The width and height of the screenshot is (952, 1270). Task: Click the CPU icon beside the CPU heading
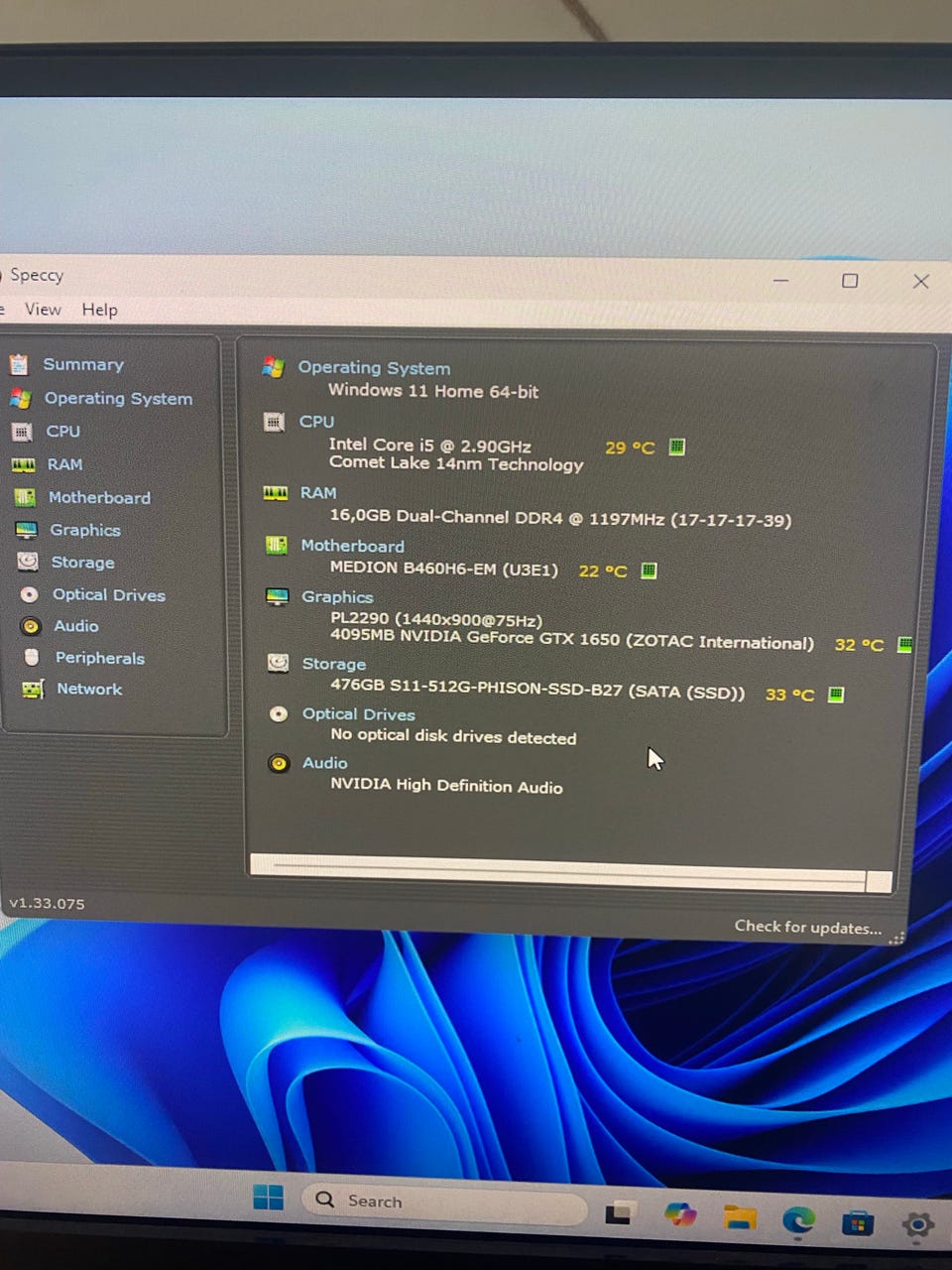tap(274, 422)
